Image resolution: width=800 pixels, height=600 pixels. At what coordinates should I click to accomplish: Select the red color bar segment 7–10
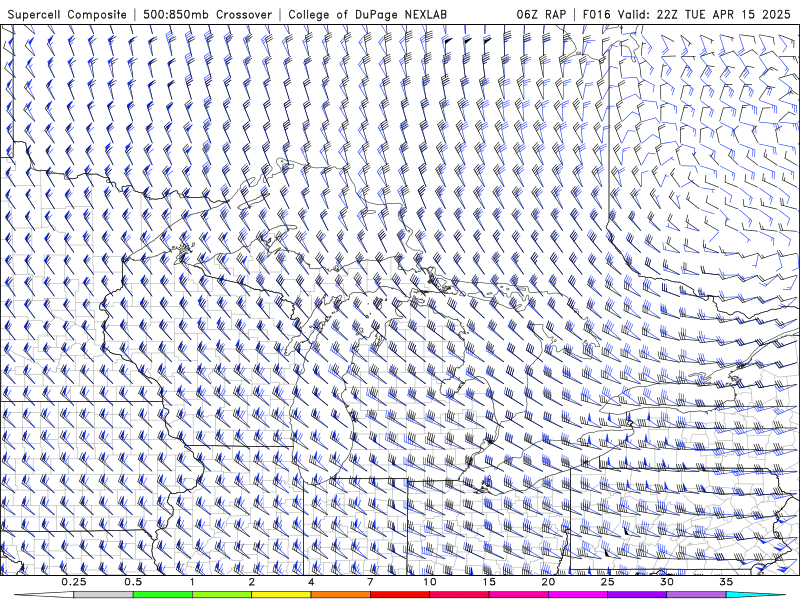[x=400, y=595]
